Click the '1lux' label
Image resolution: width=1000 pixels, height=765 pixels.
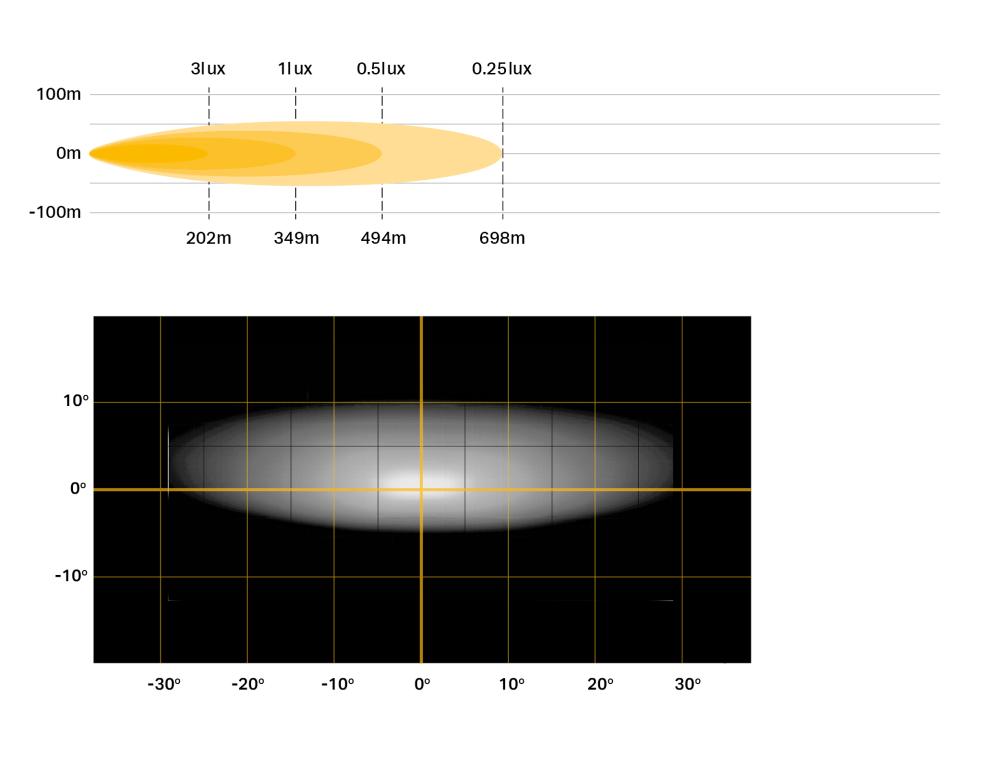pyautogui.click(x=295, y=68)
